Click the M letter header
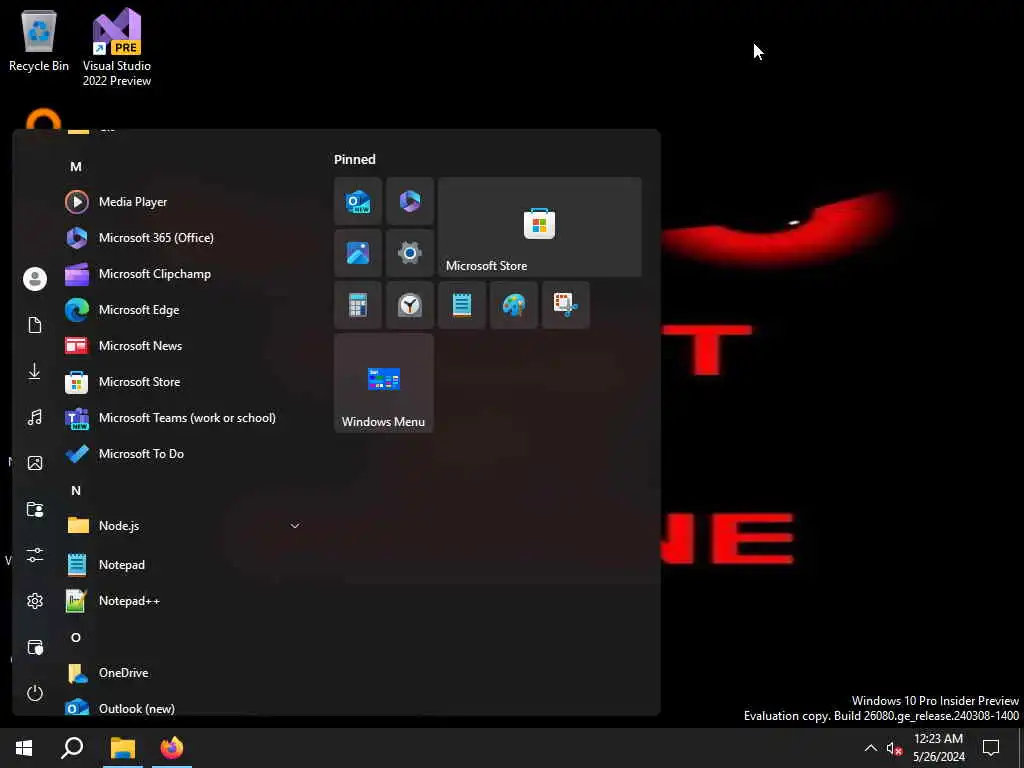 click(x=76, y=167)
